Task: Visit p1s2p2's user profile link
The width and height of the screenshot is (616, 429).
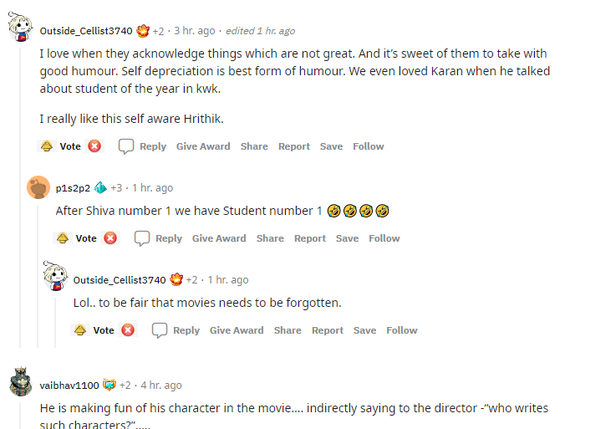Action: pyautogui.click(x=73, y=187)
